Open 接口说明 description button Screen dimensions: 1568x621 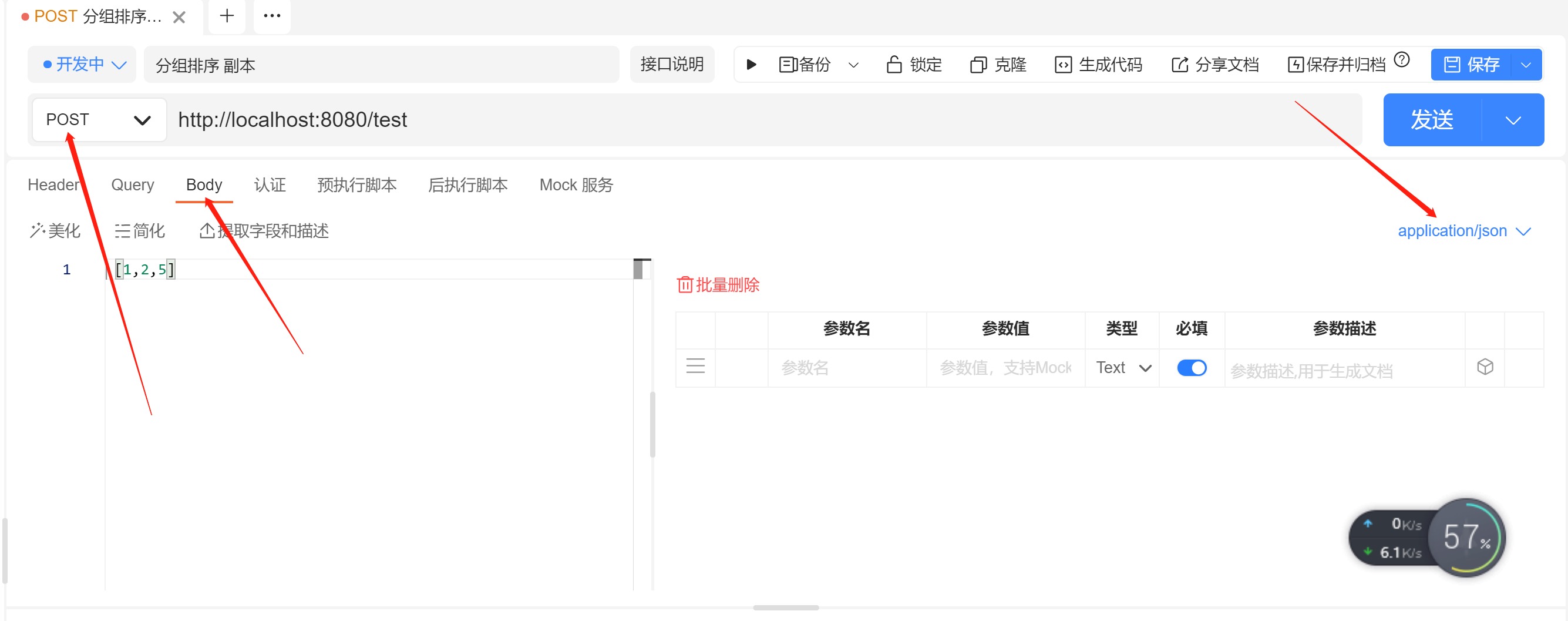671,65
